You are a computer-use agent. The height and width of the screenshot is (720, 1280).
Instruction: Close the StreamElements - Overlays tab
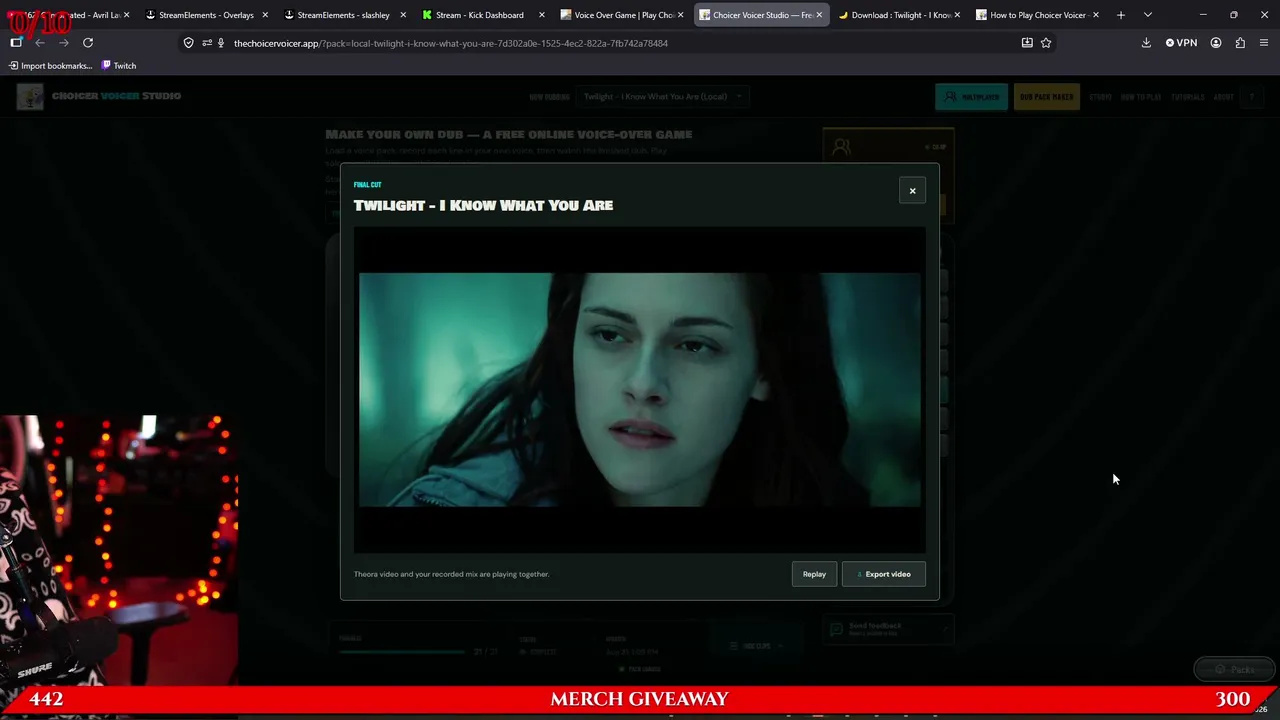point(265,15)
